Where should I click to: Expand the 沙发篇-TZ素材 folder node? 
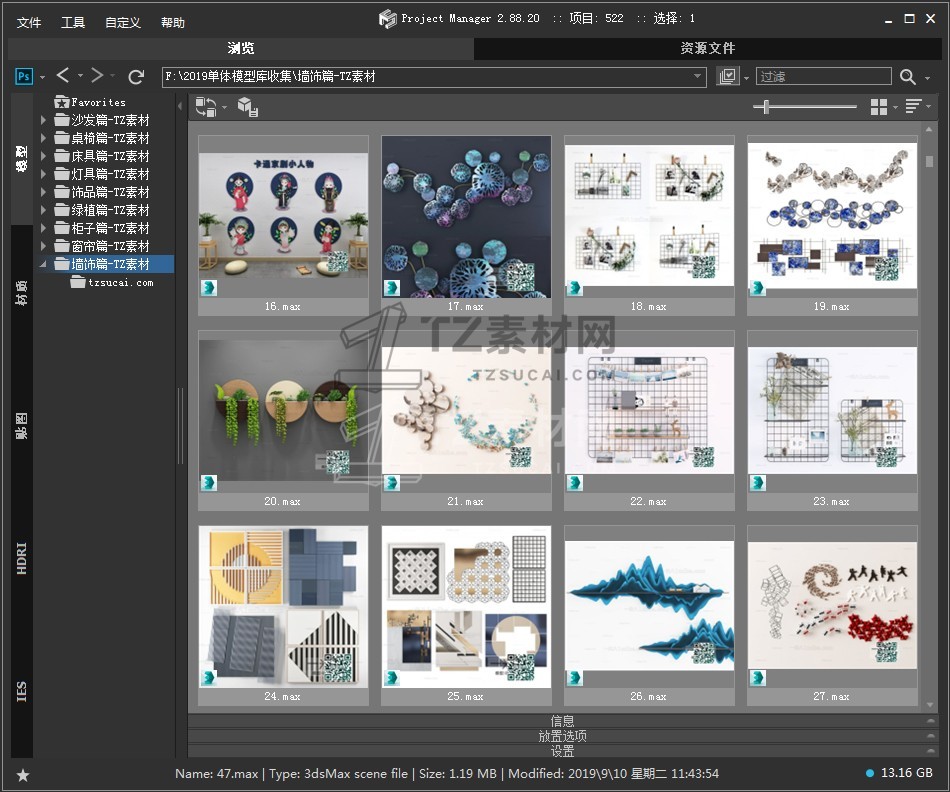[x=43, y=120]
